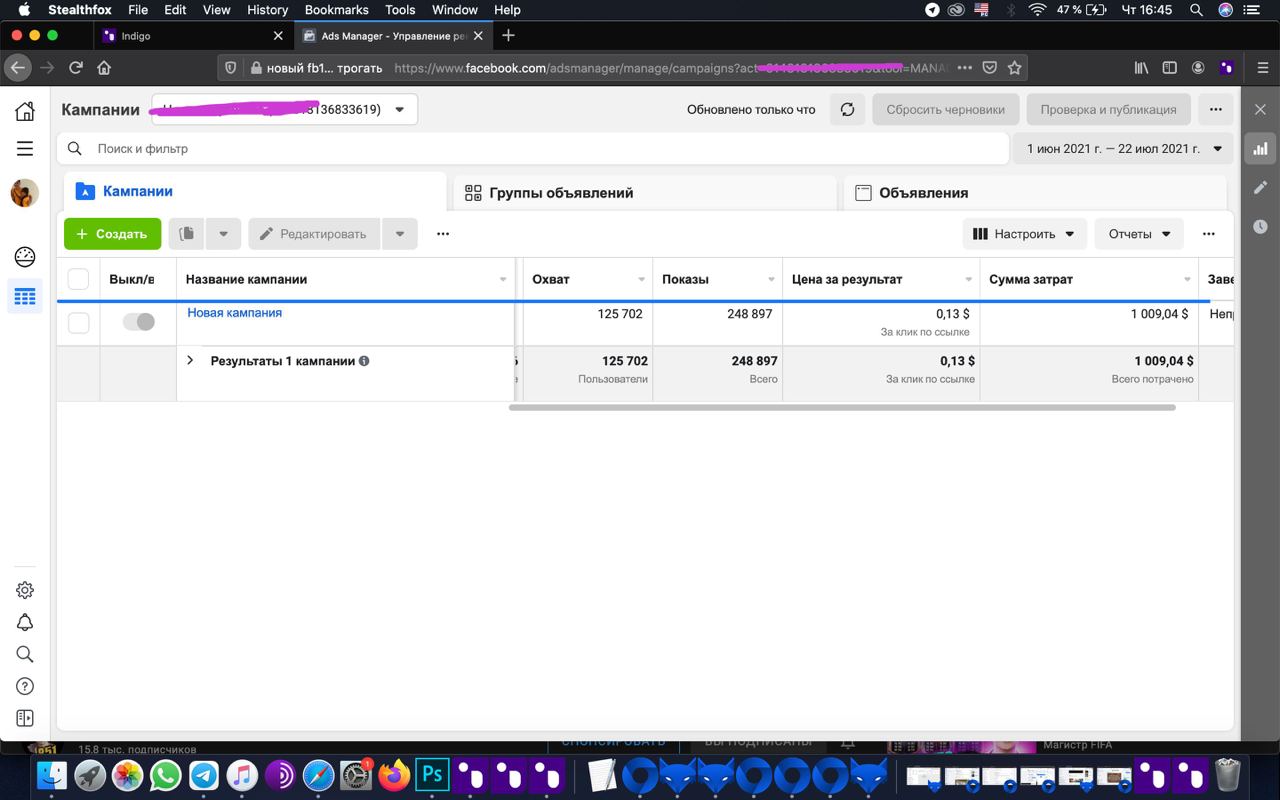1280x800 pixels.
Task: Open Новая кампания link
Action: tap(234, 312)
